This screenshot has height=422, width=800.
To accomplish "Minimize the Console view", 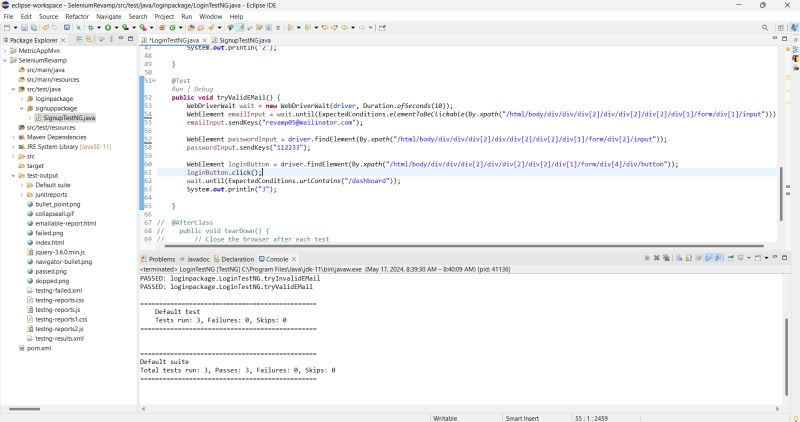I will 775,257.
